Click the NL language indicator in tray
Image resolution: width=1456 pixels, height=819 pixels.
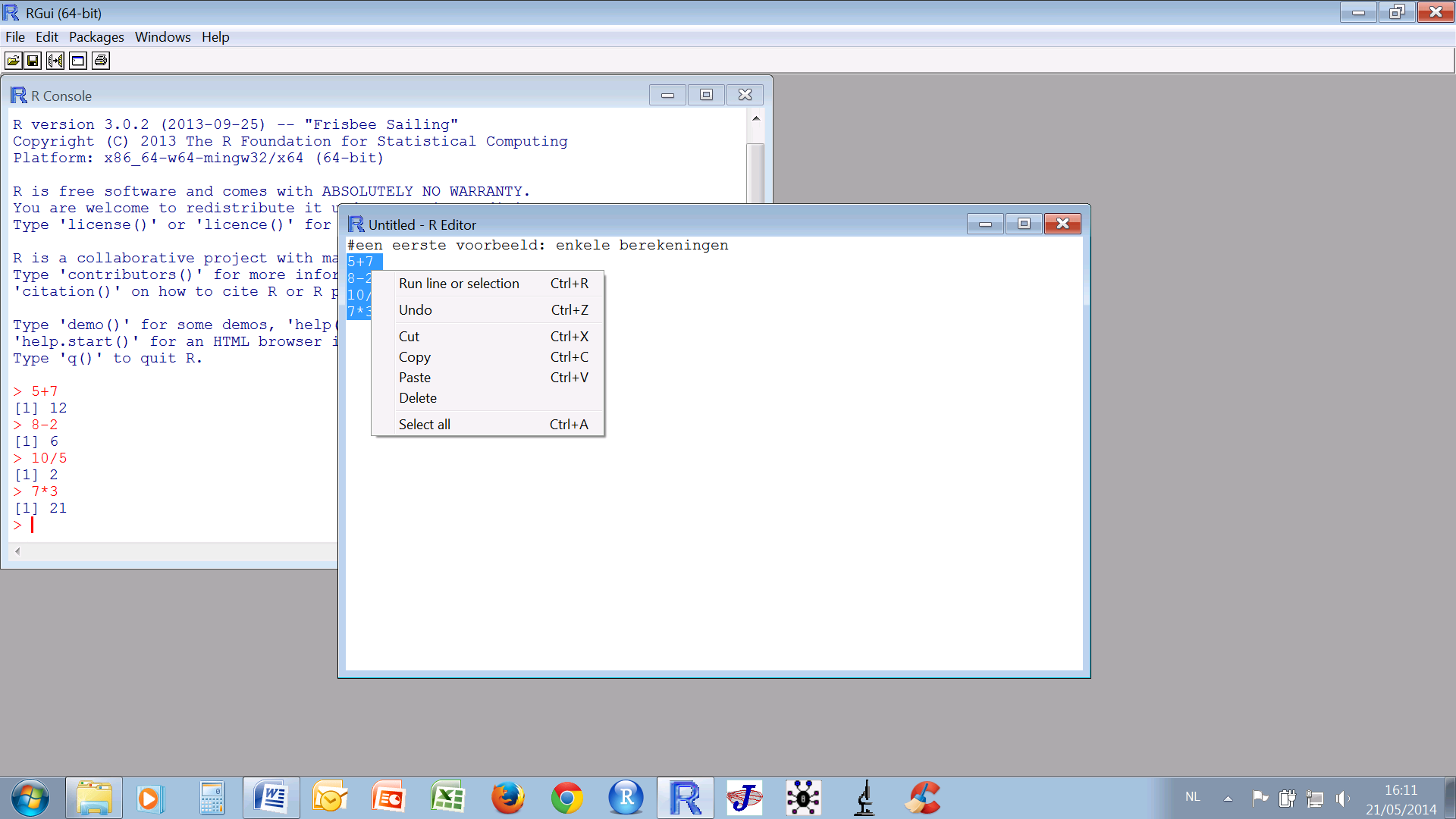tap(1193, 797)
